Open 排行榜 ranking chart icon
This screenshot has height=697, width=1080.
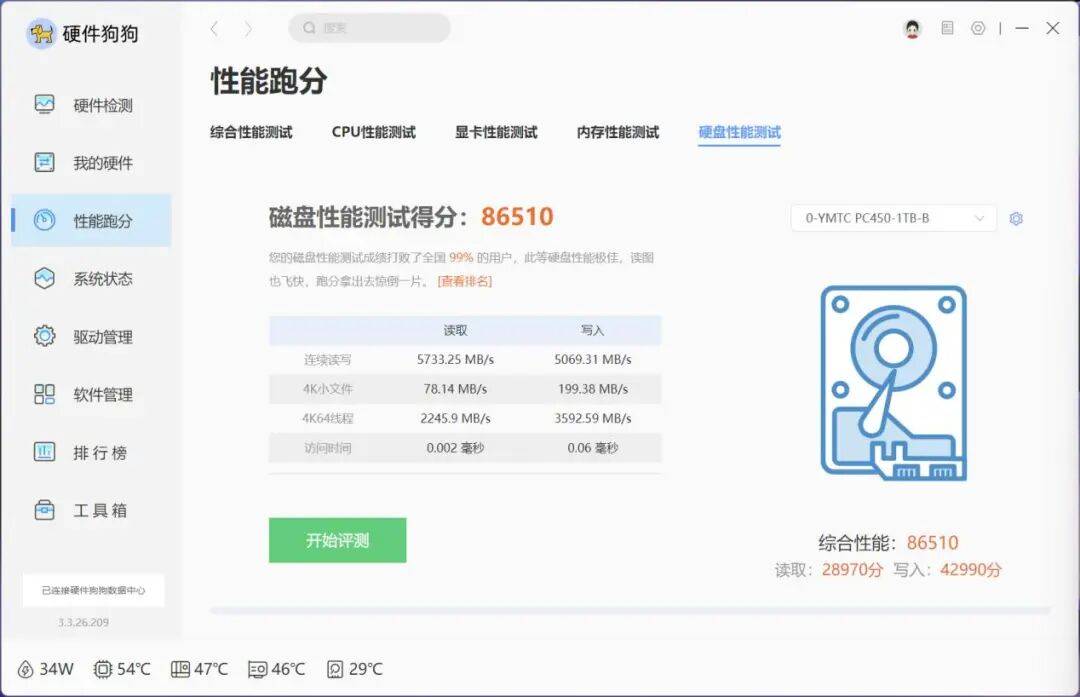44,452
